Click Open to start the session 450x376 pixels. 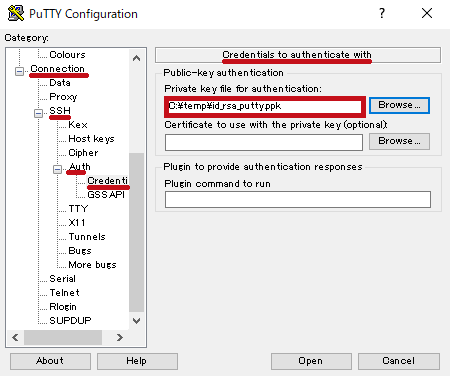click(311, 361)
